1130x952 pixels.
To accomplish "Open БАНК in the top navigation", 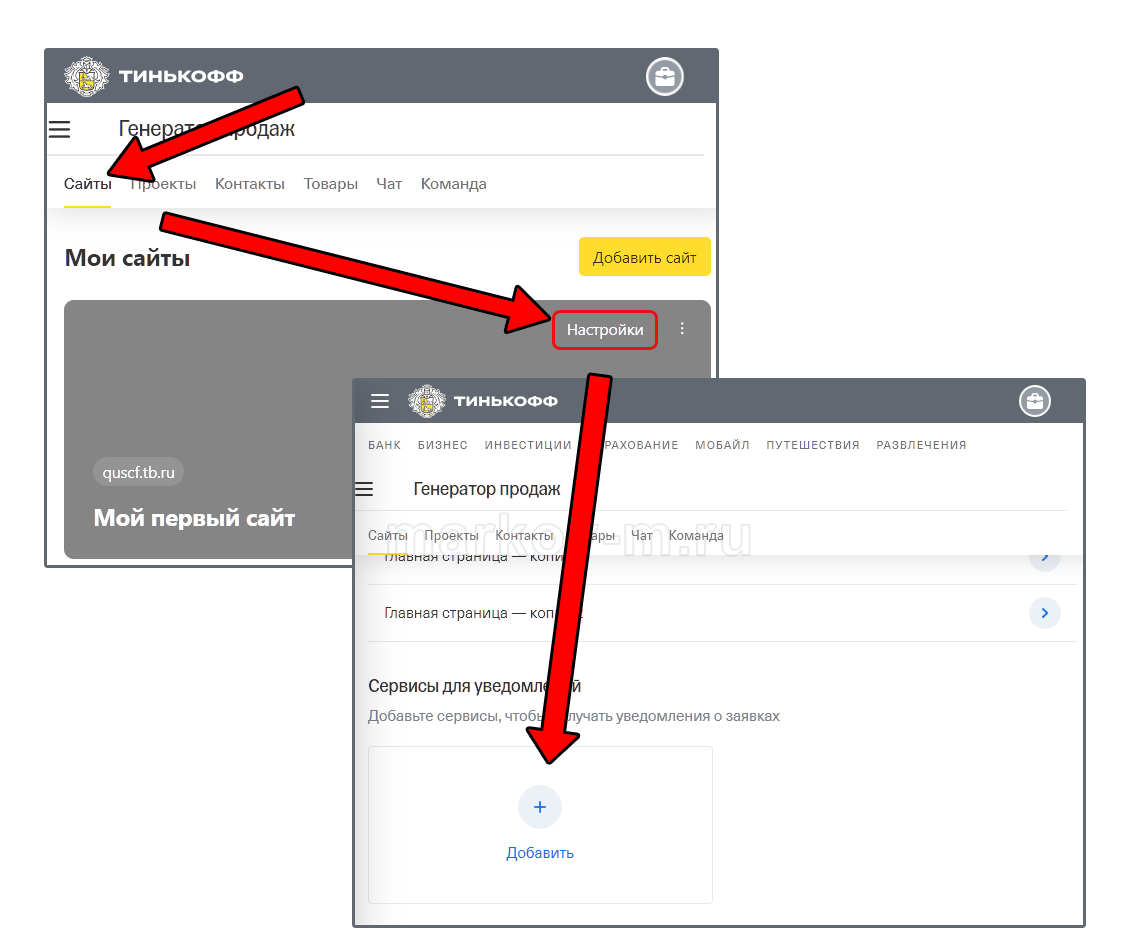I will pos(384,445).
